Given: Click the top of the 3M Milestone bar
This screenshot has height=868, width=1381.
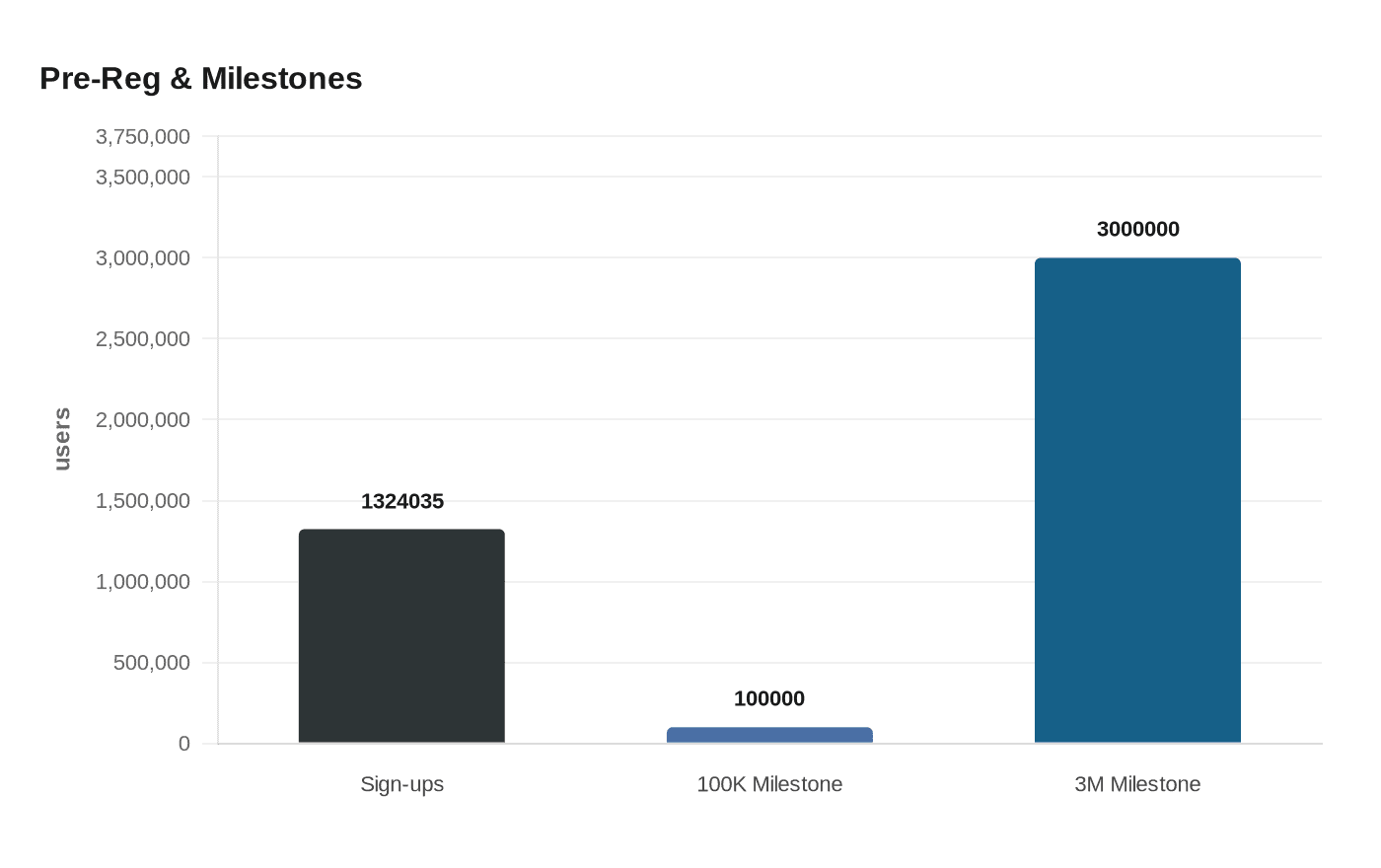Looking at the screenshot, I should 1137,261.
